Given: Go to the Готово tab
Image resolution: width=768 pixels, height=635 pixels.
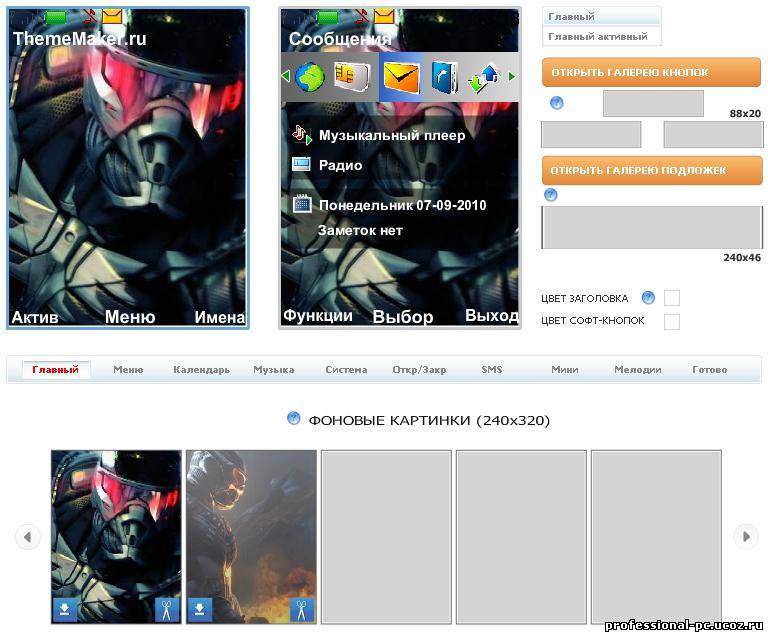Looking at the screenshot, I should pyautogui.click(x=710, y=369).
